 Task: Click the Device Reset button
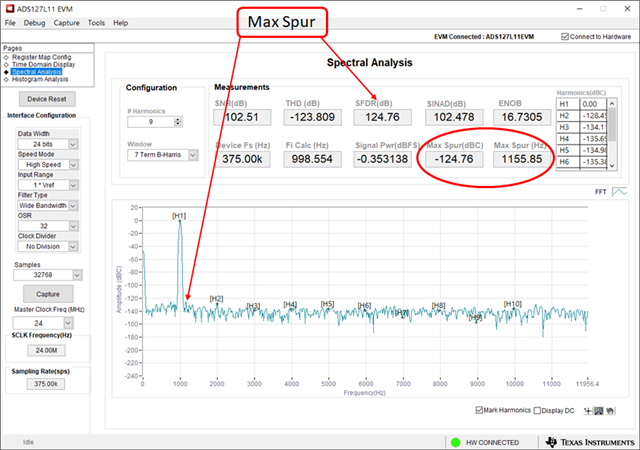[47, 99]
